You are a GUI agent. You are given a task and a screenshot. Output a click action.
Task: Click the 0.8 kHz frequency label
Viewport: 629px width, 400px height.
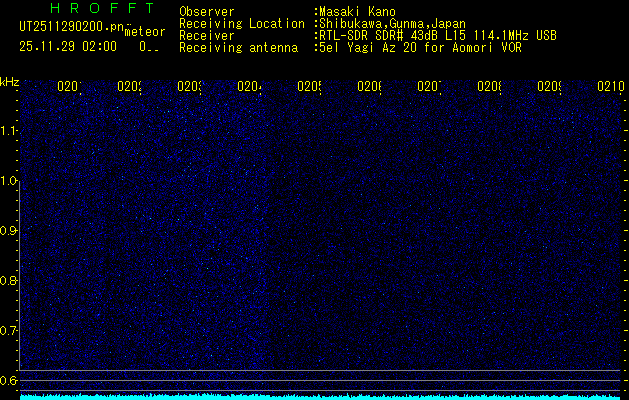[9, 280]
